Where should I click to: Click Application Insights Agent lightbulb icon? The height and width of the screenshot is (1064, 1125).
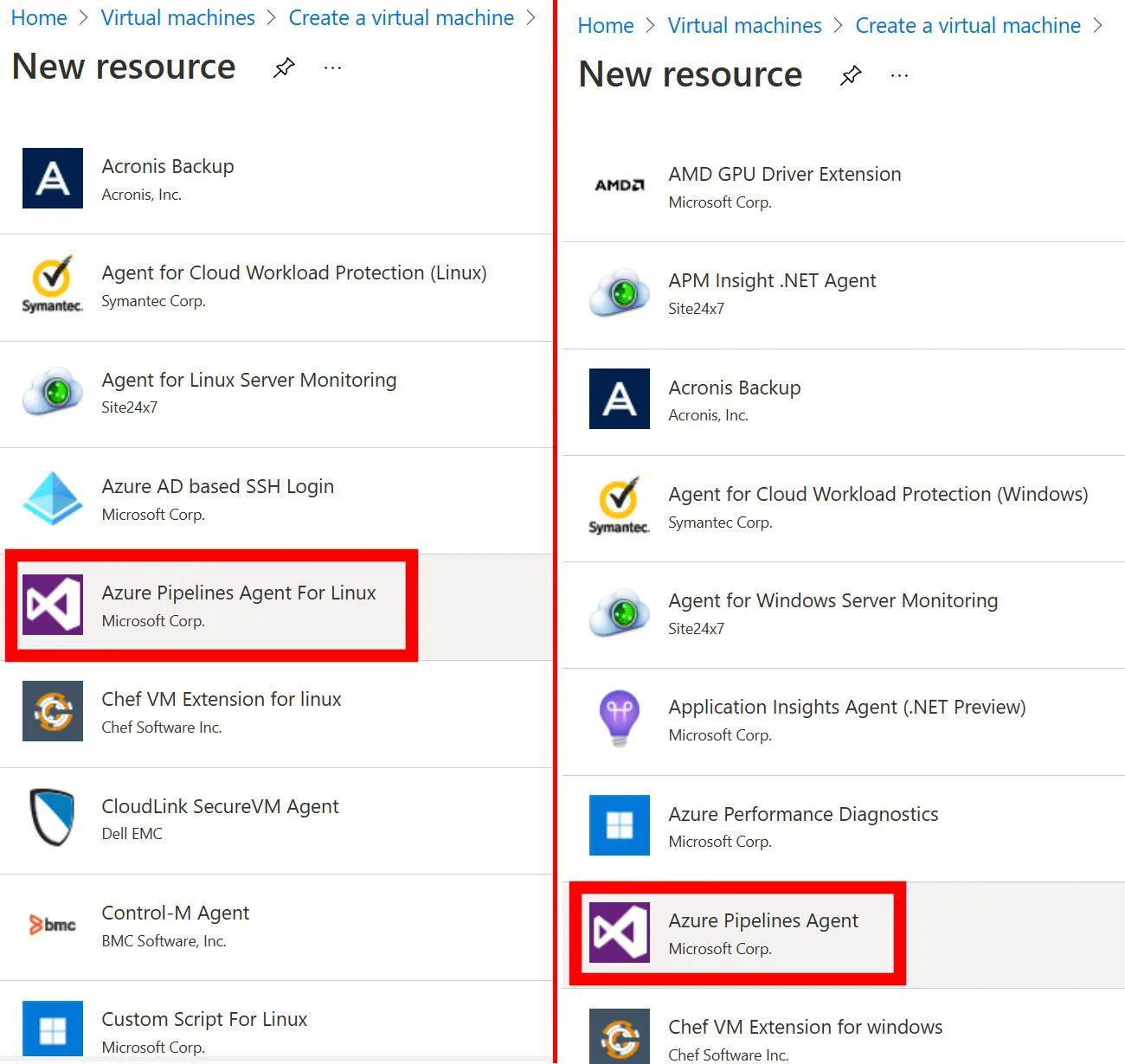[620, 719]
